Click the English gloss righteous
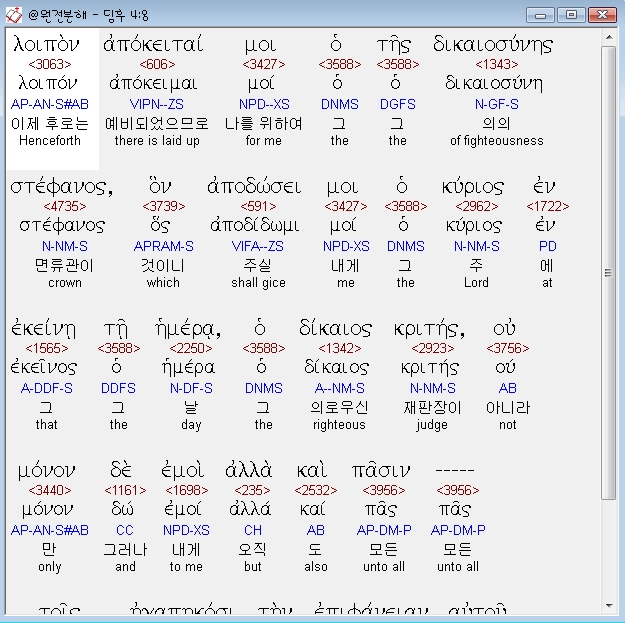The height and width of the screenshot is (623, 625). point(339,425)
